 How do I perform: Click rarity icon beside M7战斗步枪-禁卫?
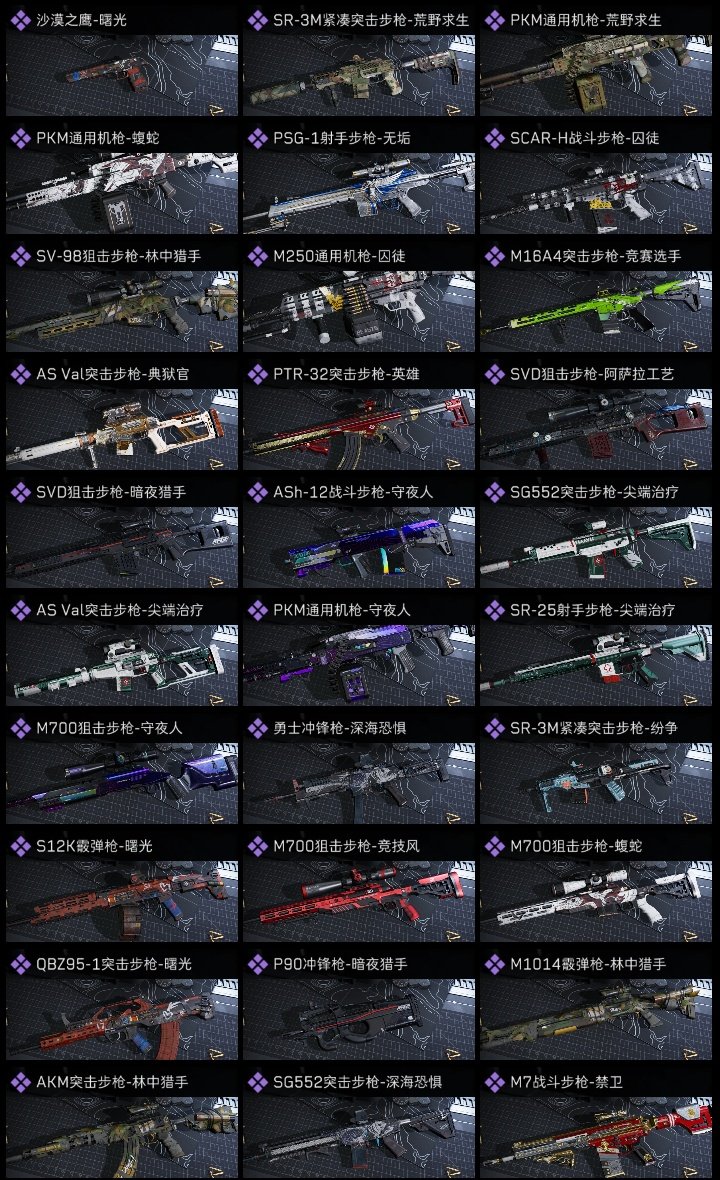pyautogui.click(x=495, y=1082)
